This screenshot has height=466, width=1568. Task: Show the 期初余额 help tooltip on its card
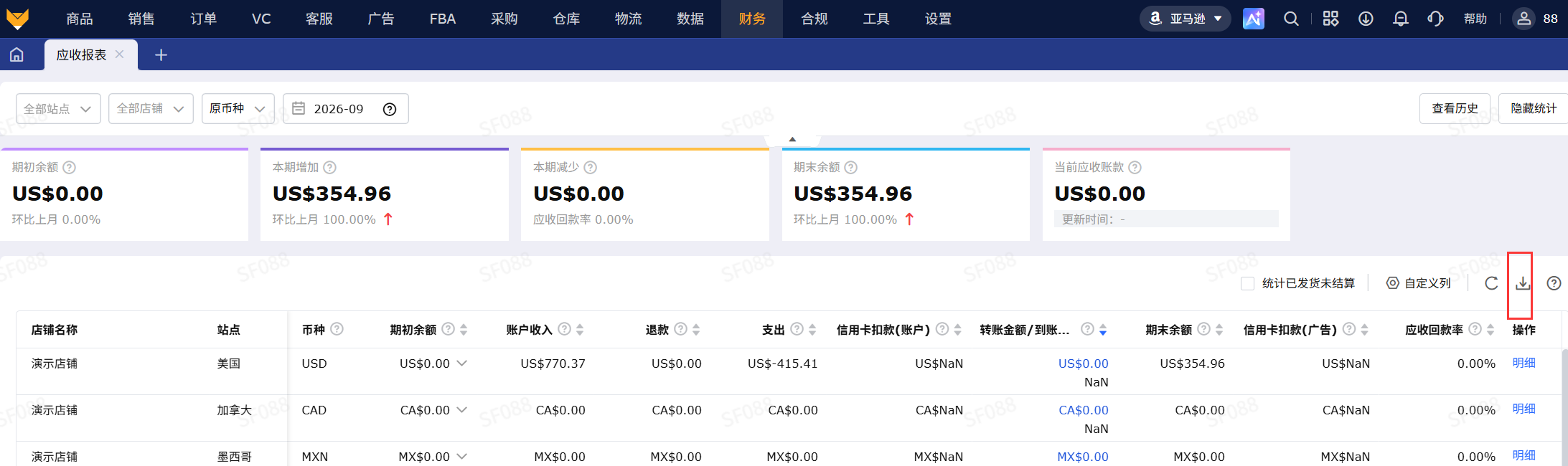tap(69, 167)
